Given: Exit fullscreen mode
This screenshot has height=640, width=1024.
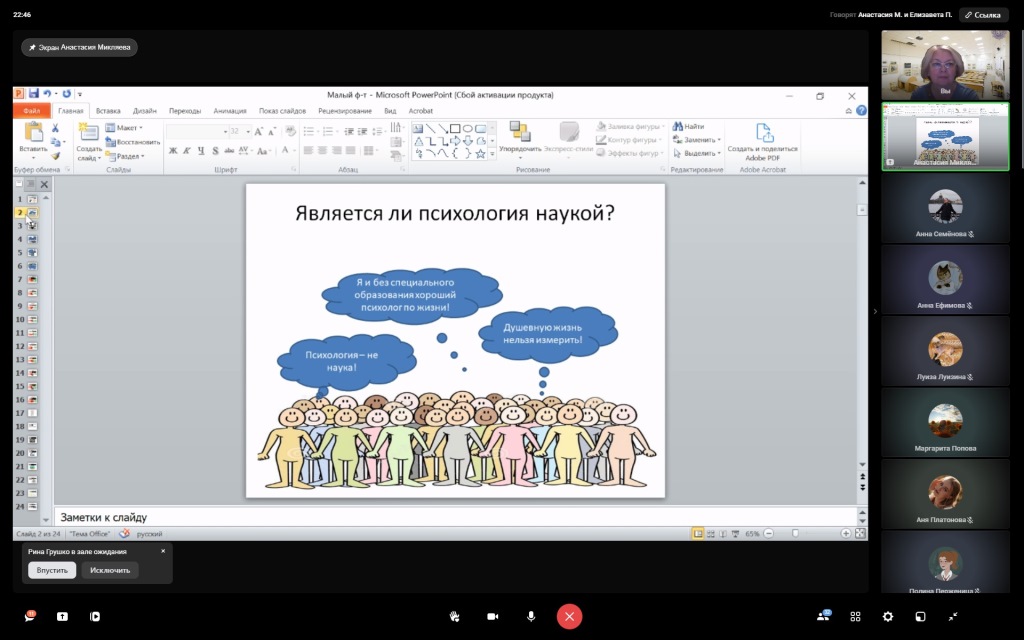Looking at the screenshot, I should (953, 616).
